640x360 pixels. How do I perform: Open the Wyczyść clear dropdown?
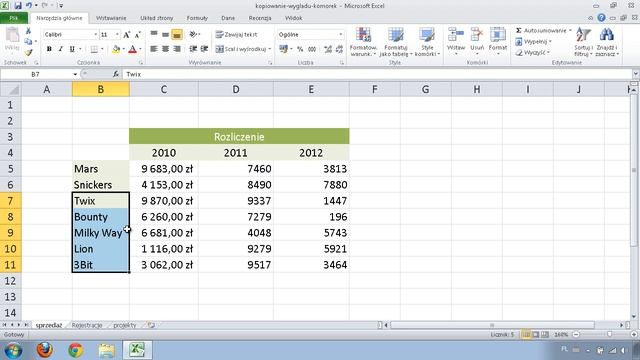point(532,53)
